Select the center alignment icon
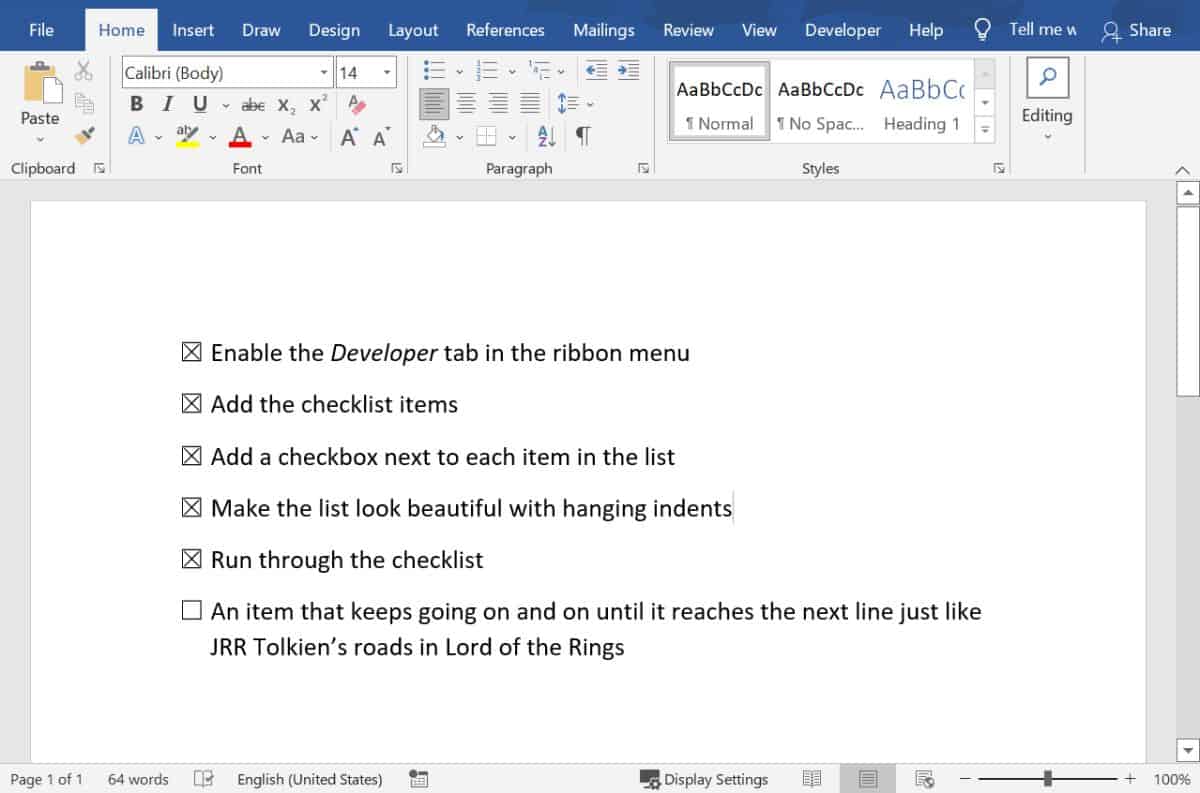 pyautogui.click(x=466, y=102)
